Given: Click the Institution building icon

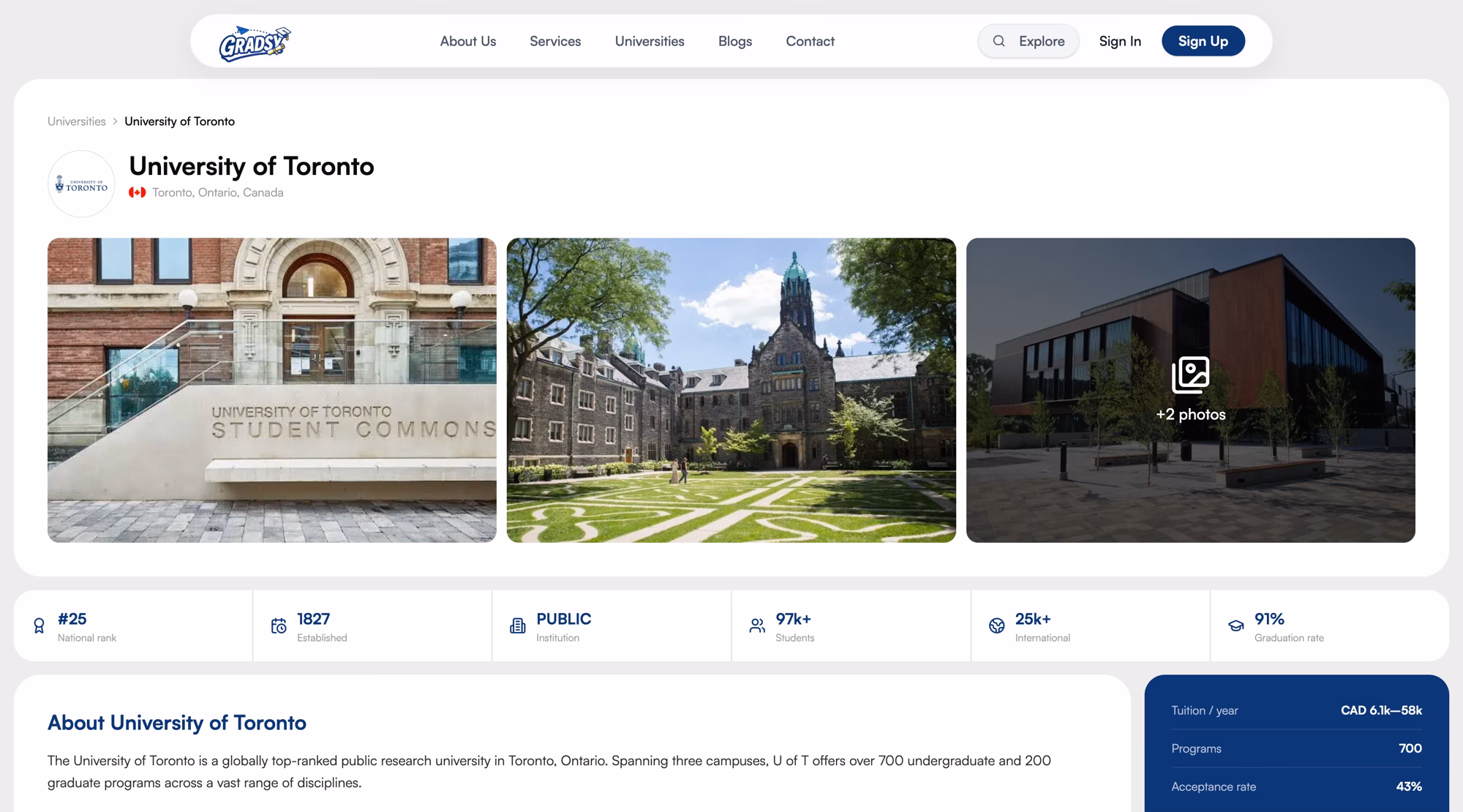Looking at the screenshot, I should (x=518, y=625).
